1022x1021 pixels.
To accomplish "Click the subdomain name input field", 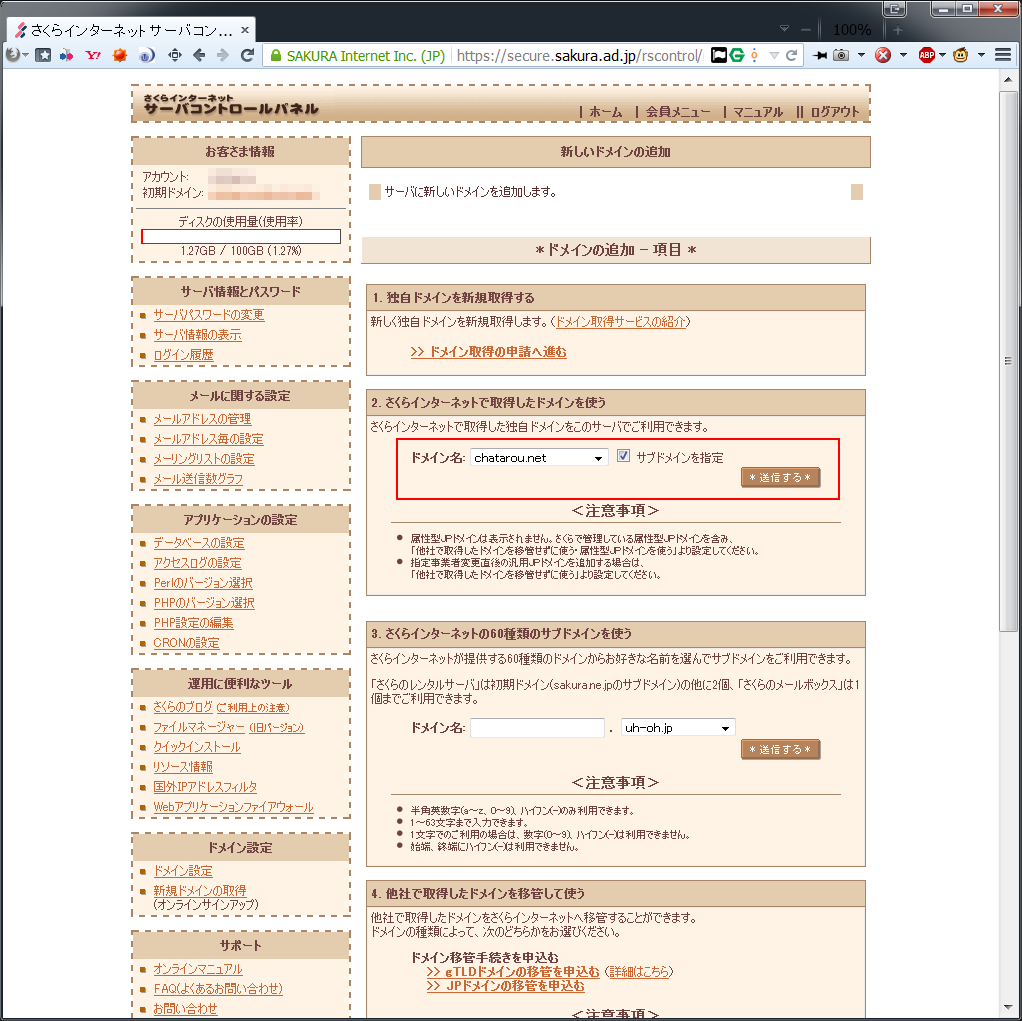I will tap(537, 728).
